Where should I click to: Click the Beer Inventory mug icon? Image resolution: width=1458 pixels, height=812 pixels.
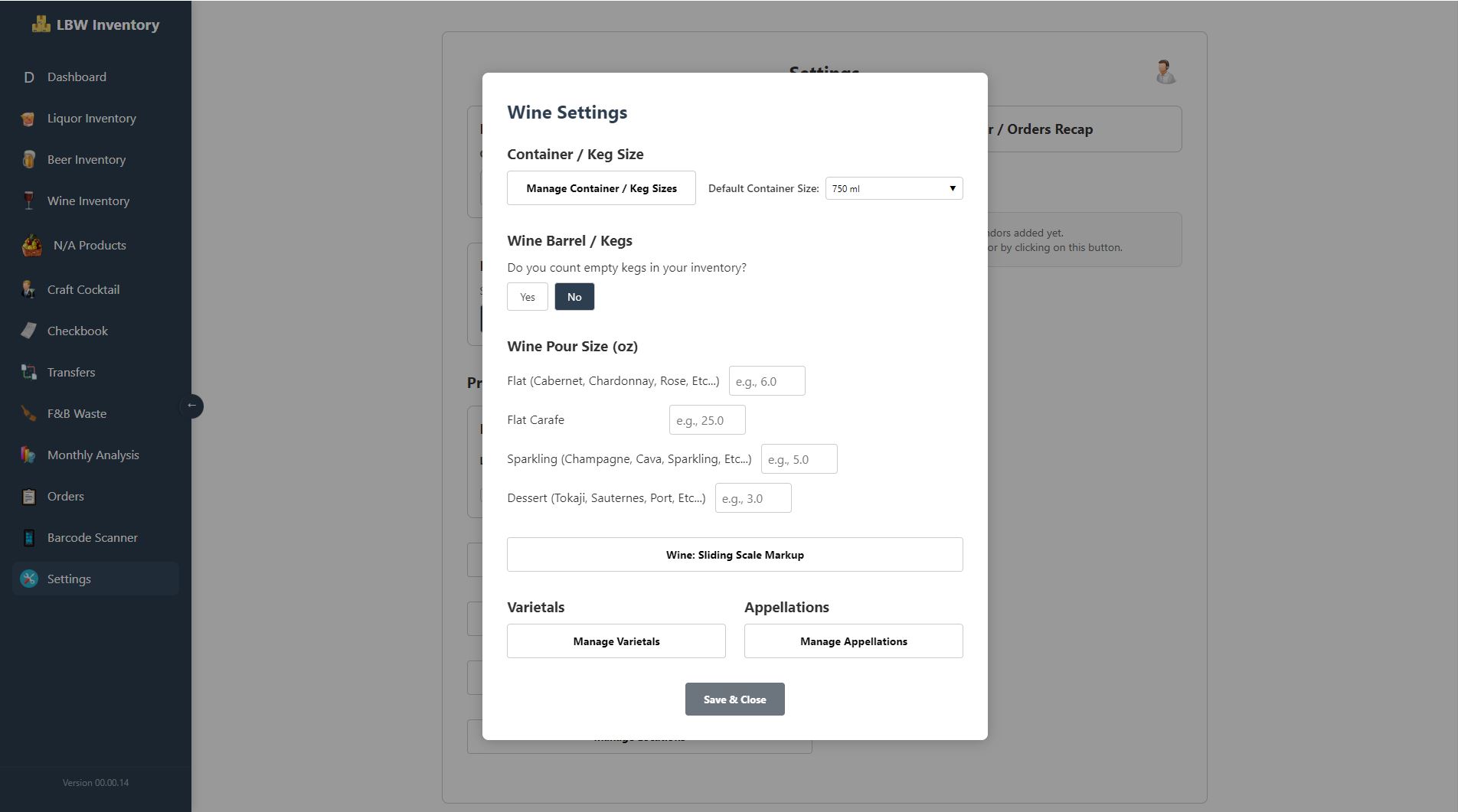[x=28, y=160]
